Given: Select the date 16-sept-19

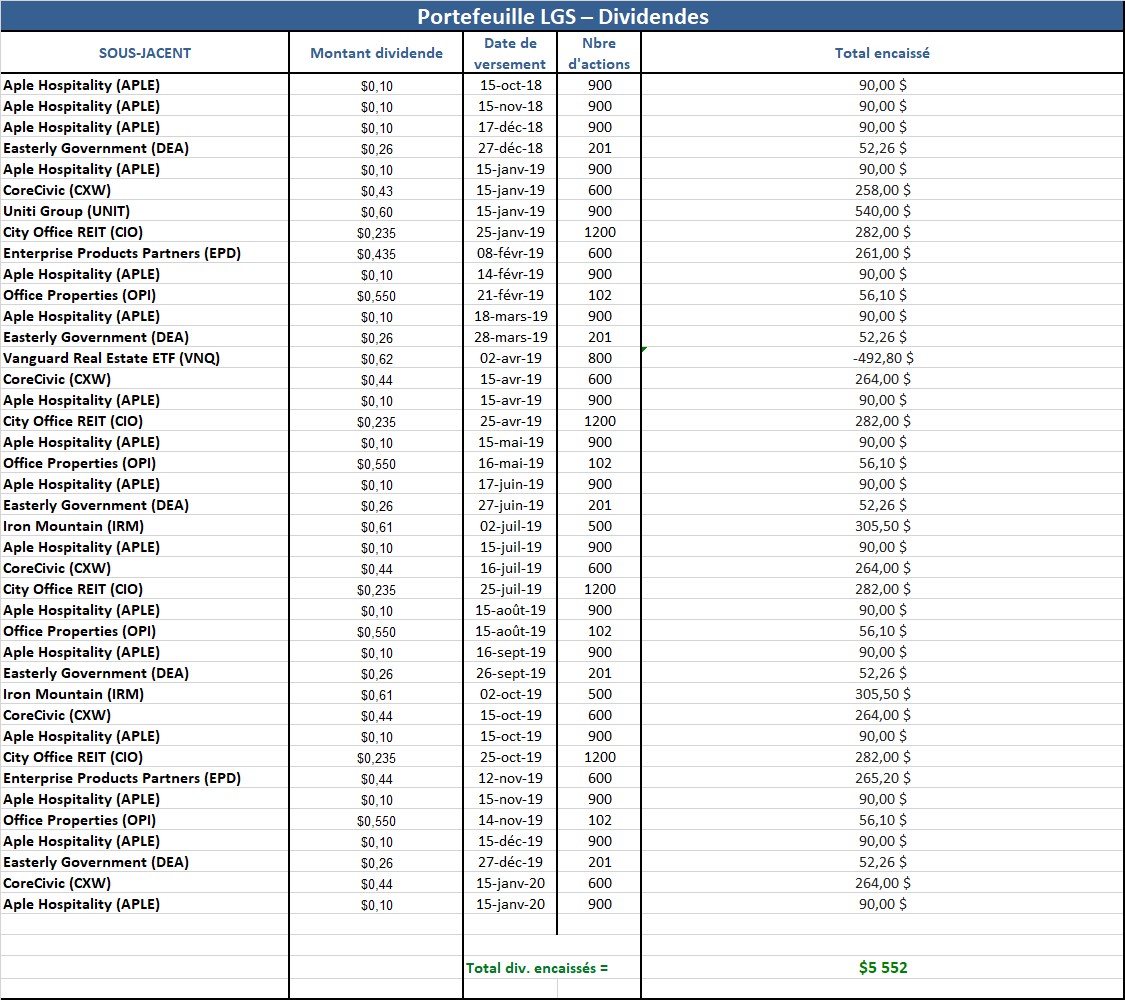Looking at the screenshot, I should (x=511, y=652).
